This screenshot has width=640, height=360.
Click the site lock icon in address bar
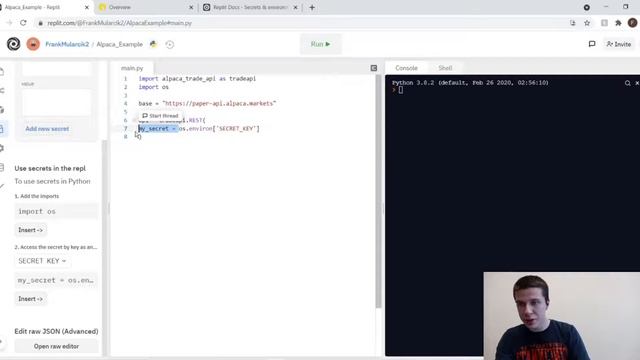[x=40, y=23]
